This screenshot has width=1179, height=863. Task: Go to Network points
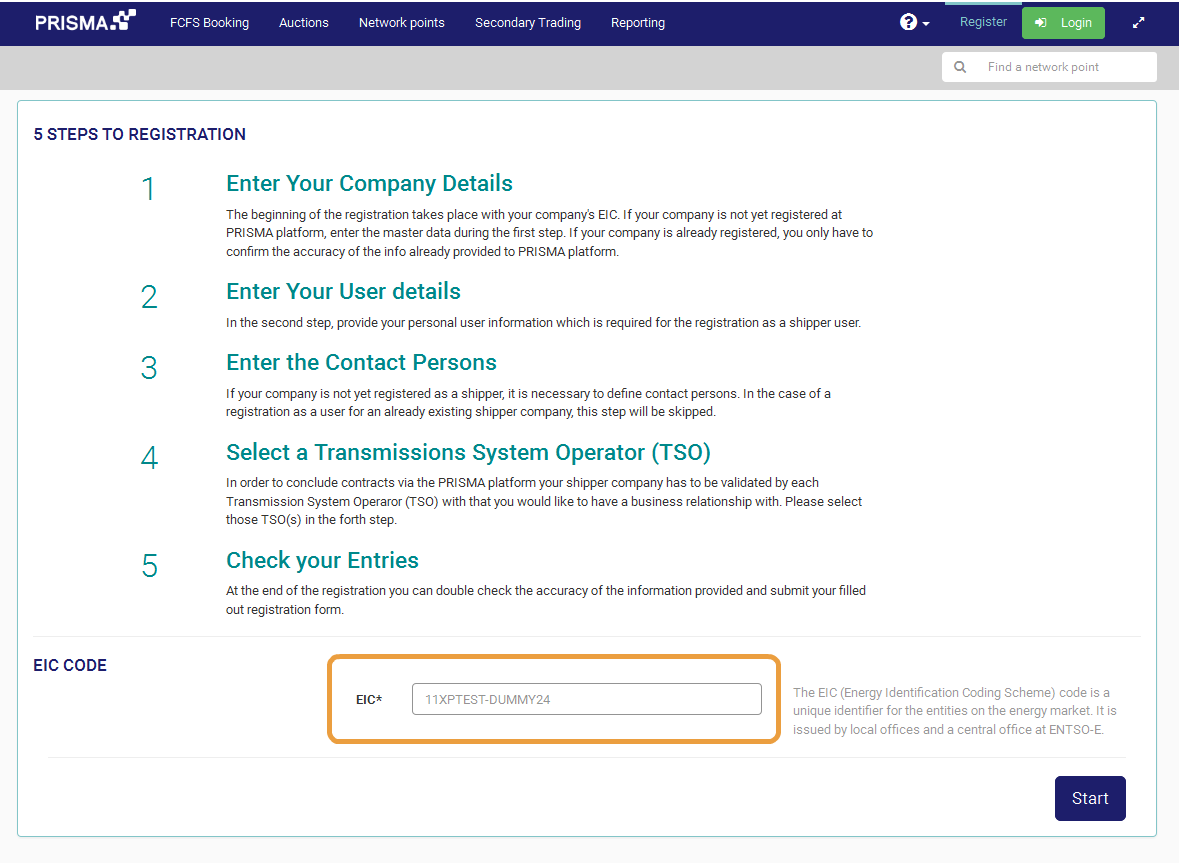point(402,23)
